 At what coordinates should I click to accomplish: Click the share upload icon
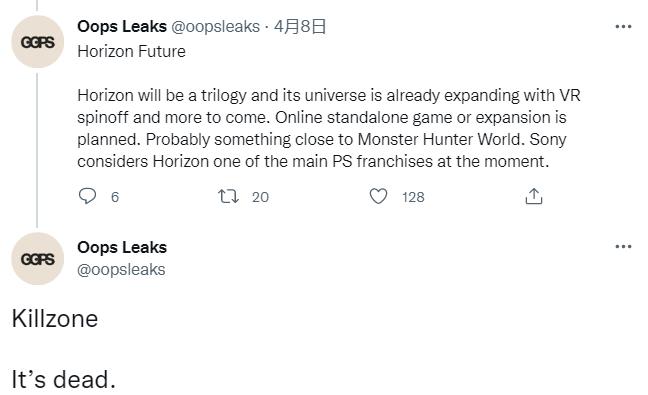click(534, 196)
